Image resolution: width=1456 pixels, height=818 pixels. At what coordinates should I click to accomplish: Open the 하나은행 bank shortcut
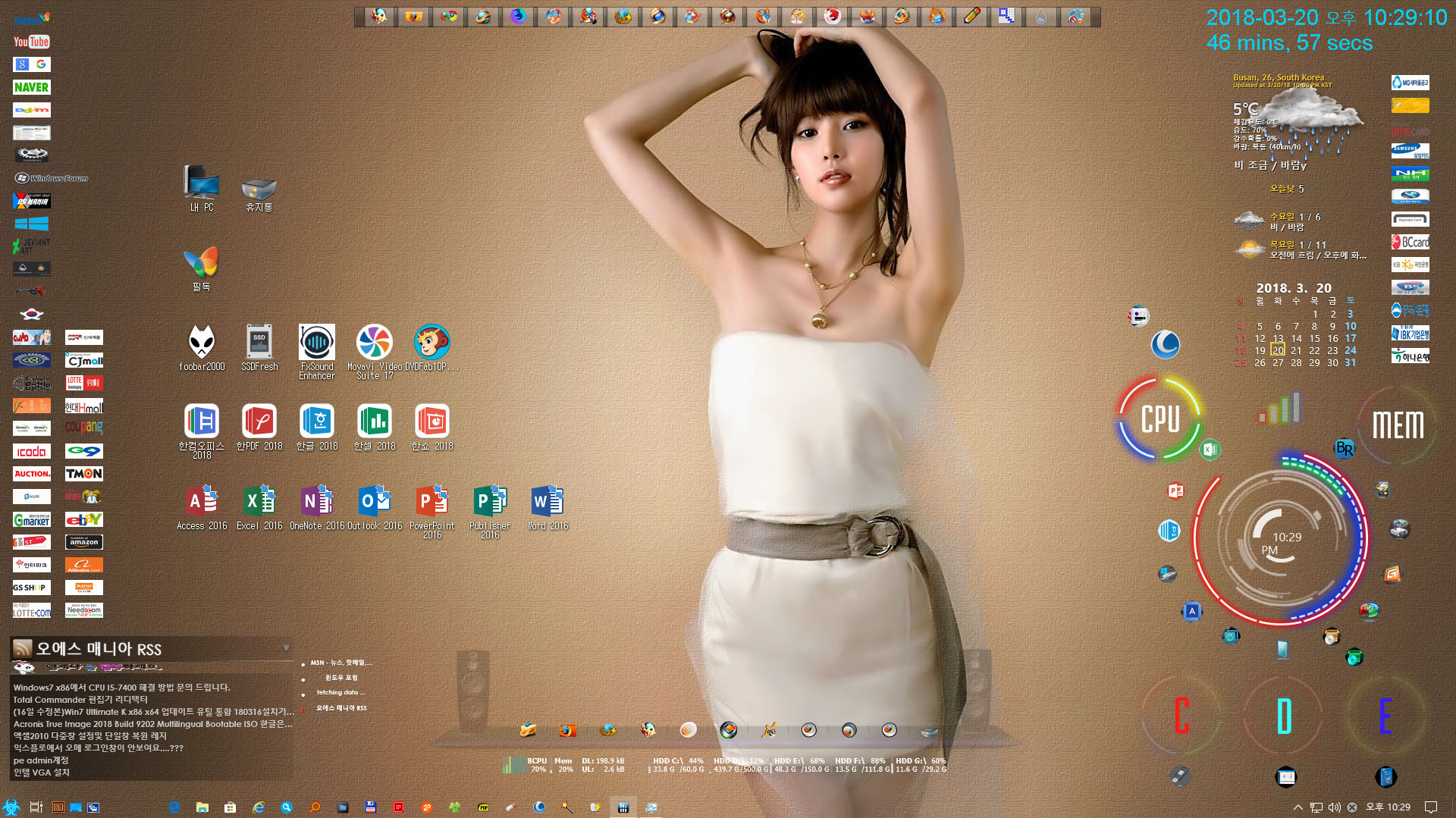pos(1410,356)
